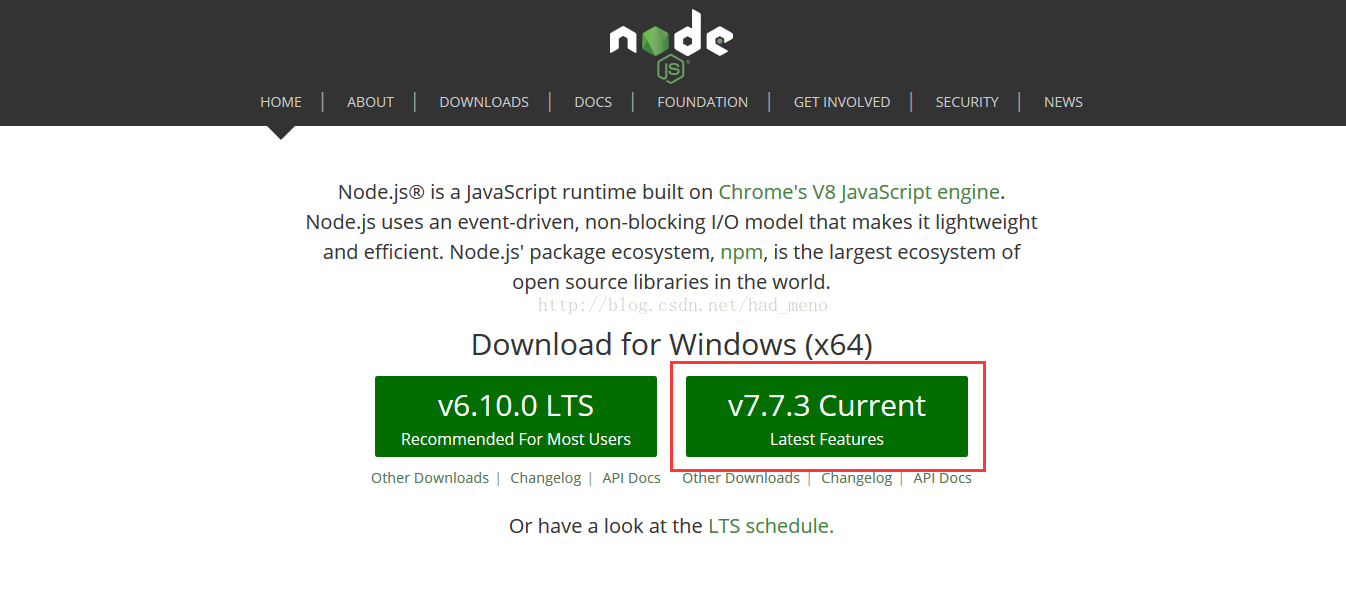Click the Node.js logo
Screen dimensions: 1346x589
coord(671,45)
